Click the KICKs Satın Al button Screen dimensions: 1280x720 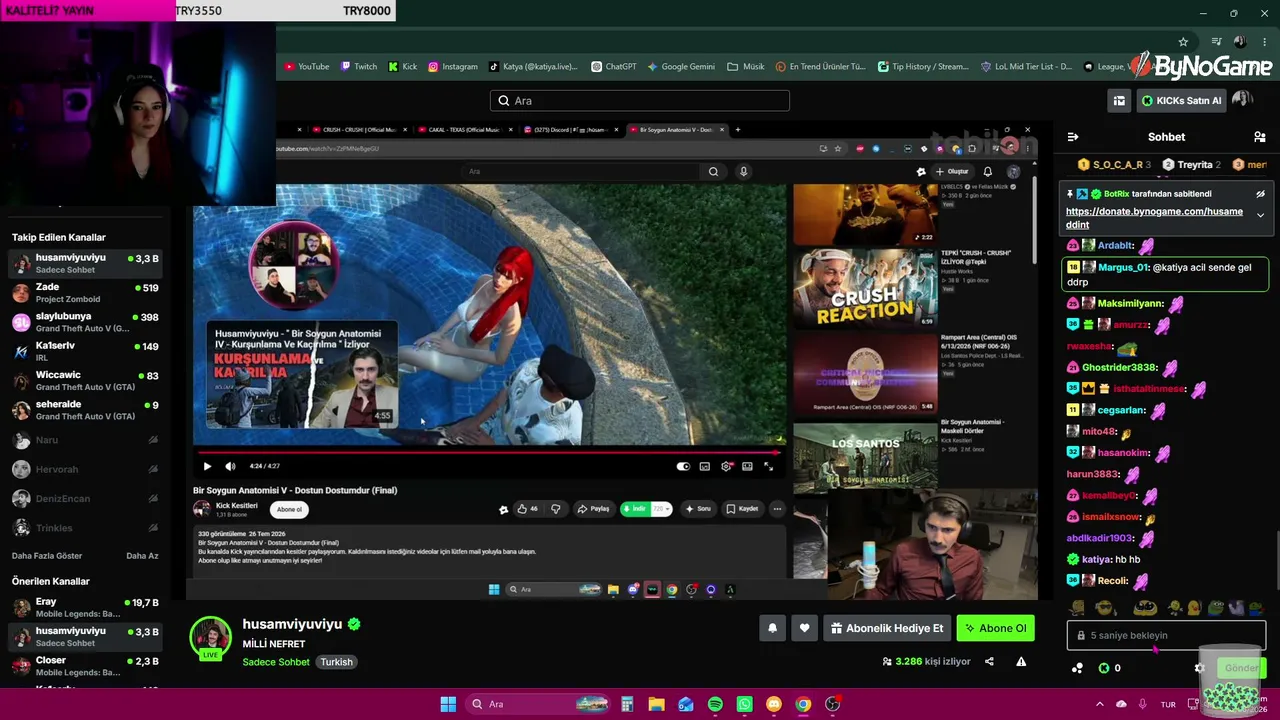coord(1181,100)
